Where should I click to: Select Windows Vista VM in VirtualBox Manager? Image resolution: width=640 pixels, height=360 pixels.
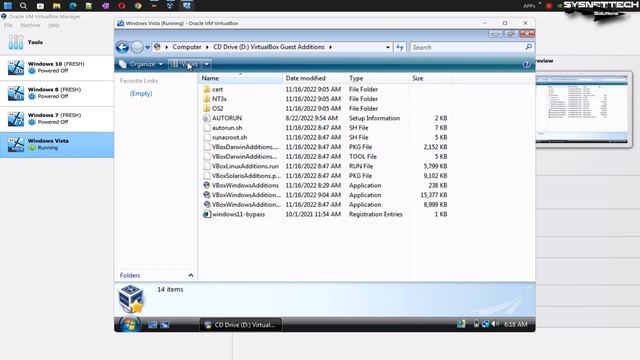(x=57, y=144)
